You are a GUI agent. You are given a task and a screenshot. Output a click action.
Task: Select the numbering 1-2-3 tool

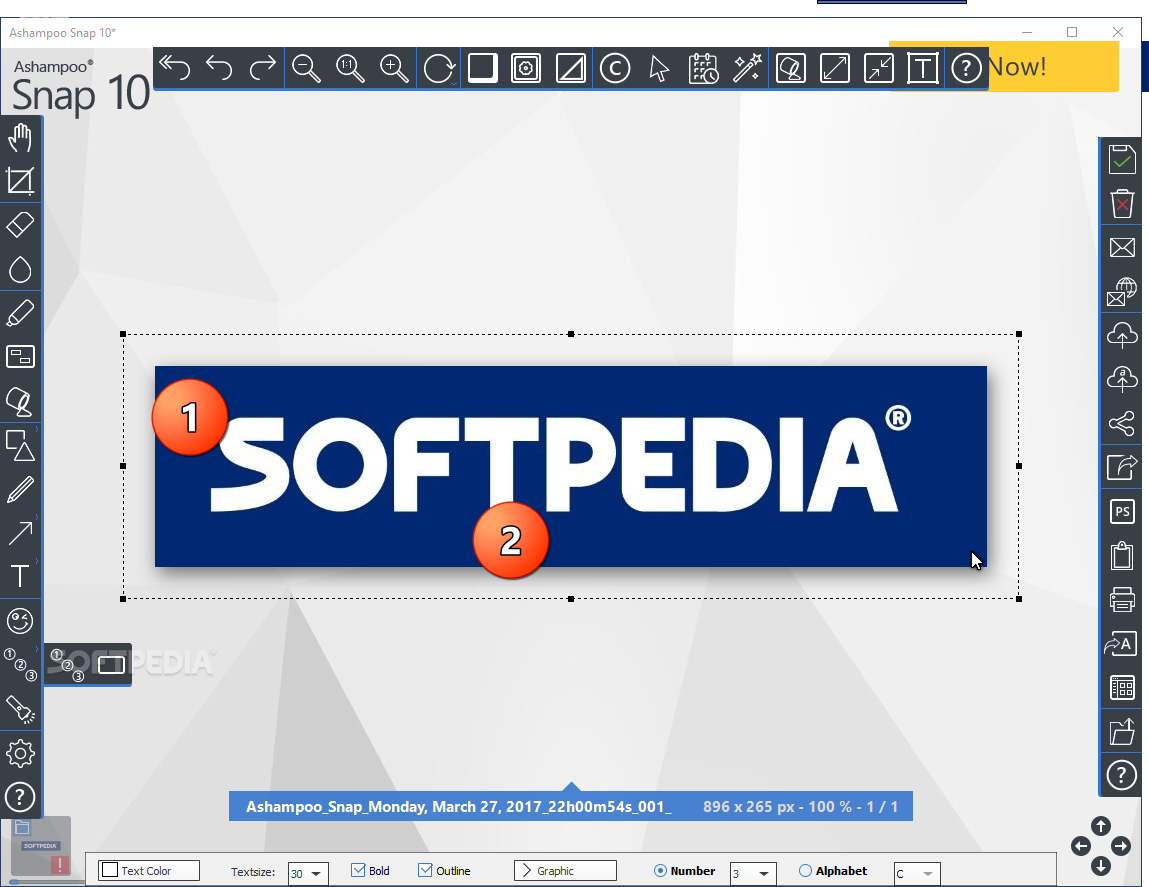point(20,665)
